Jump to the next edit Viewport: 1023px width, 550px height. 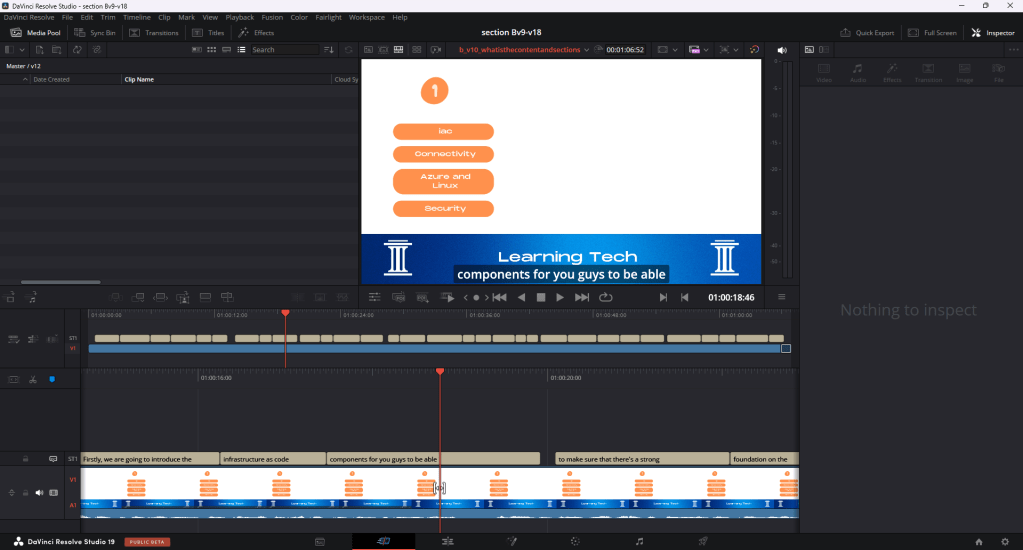coord(582,298)
